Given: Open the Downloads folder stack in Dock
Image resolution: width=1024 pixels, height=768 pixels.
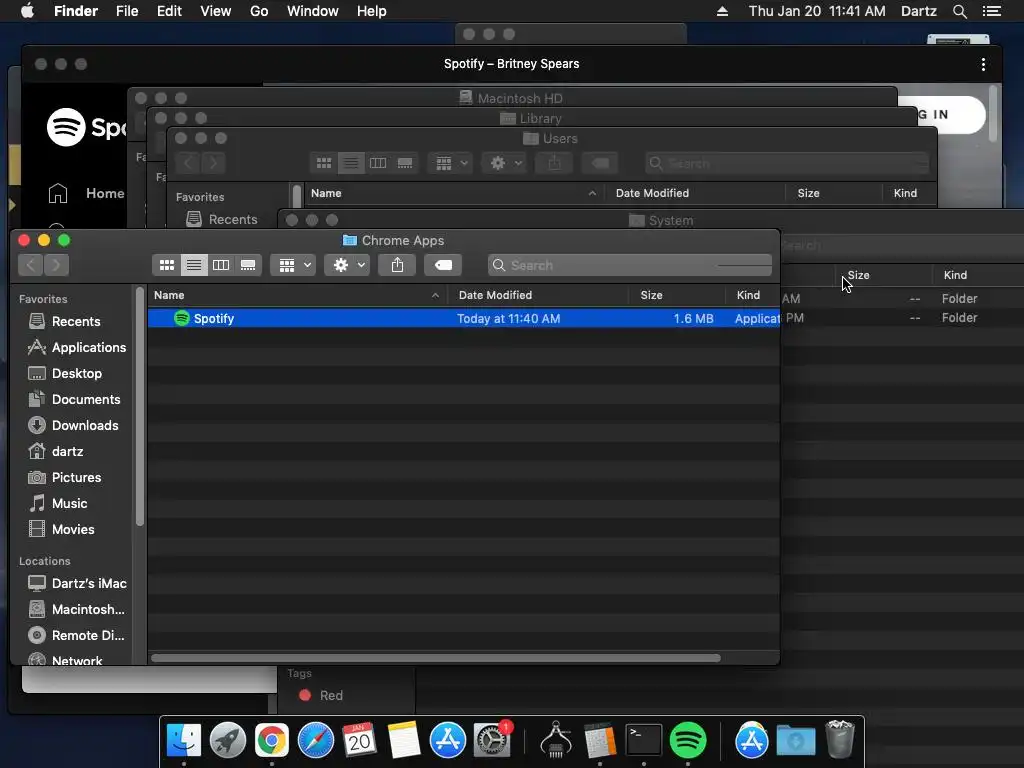Looking at the screenshot, I should point(795,741).
